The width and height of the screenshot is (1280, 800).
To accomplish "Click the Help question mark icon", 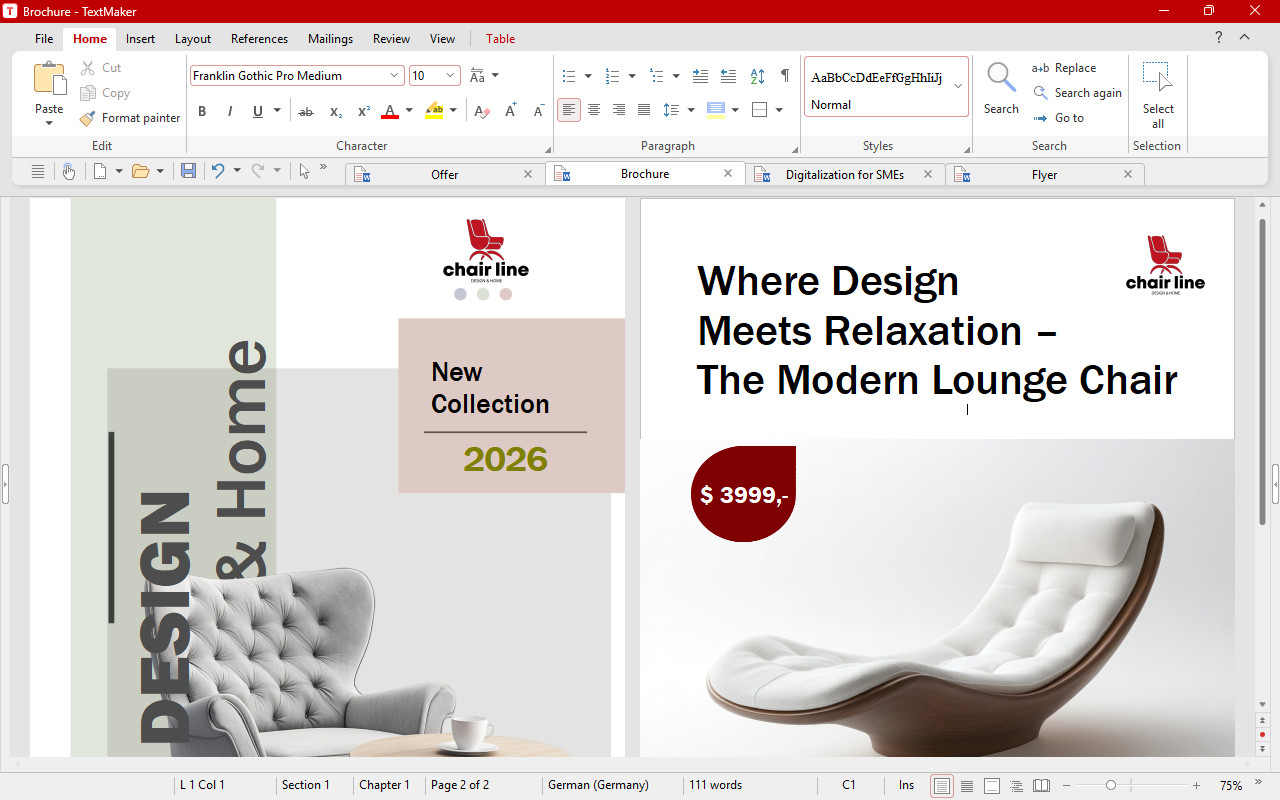I will (x=1218, y=38).
